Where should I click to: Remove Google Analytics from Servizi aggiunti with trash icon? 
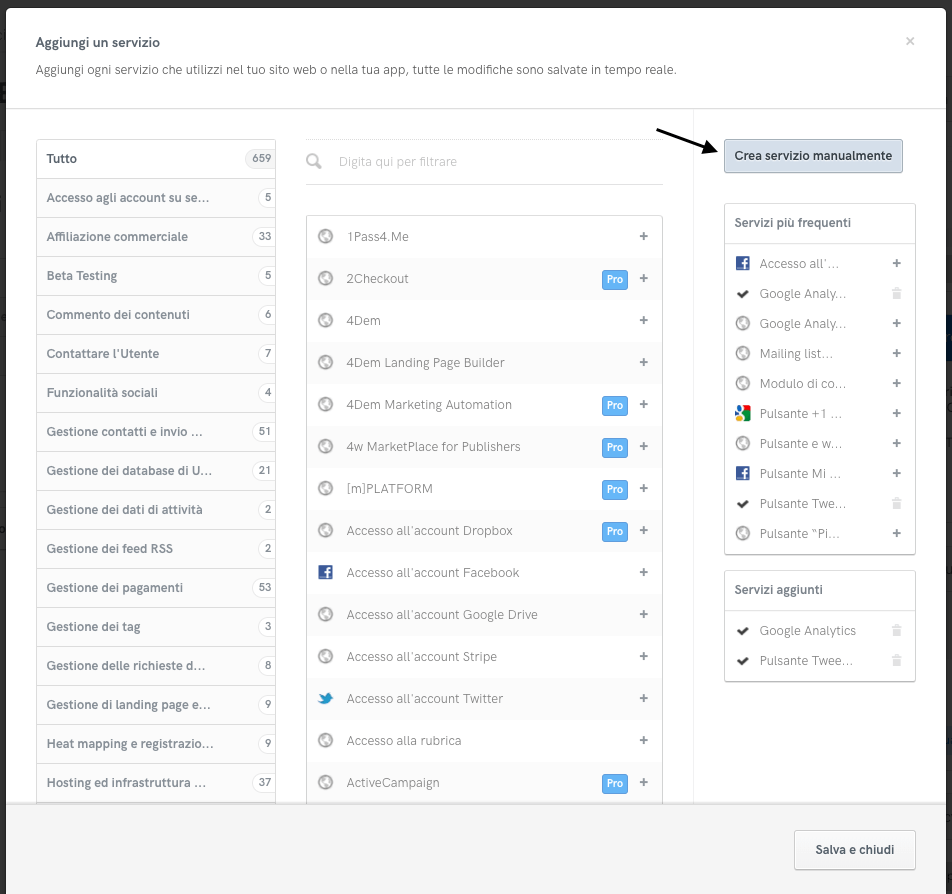(896, 631)
